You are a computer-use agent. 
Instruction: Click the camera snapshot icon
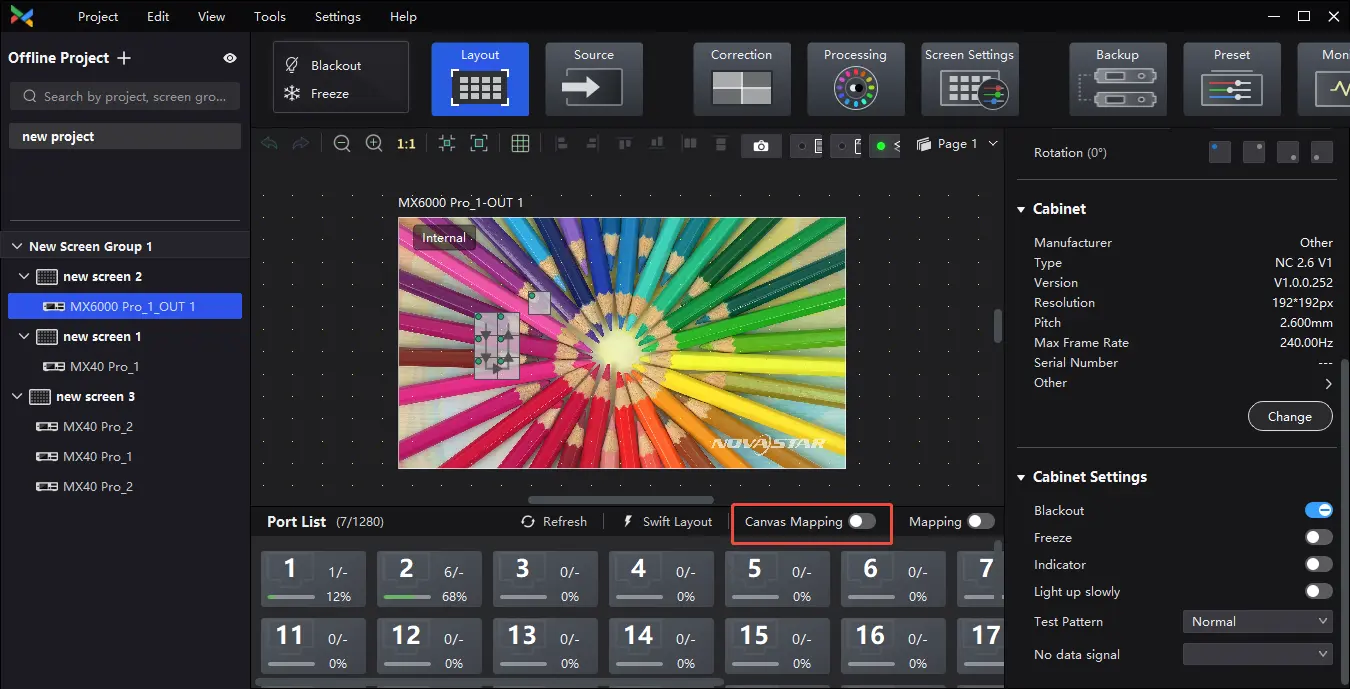pyautogui.click(x=761, y=146)
